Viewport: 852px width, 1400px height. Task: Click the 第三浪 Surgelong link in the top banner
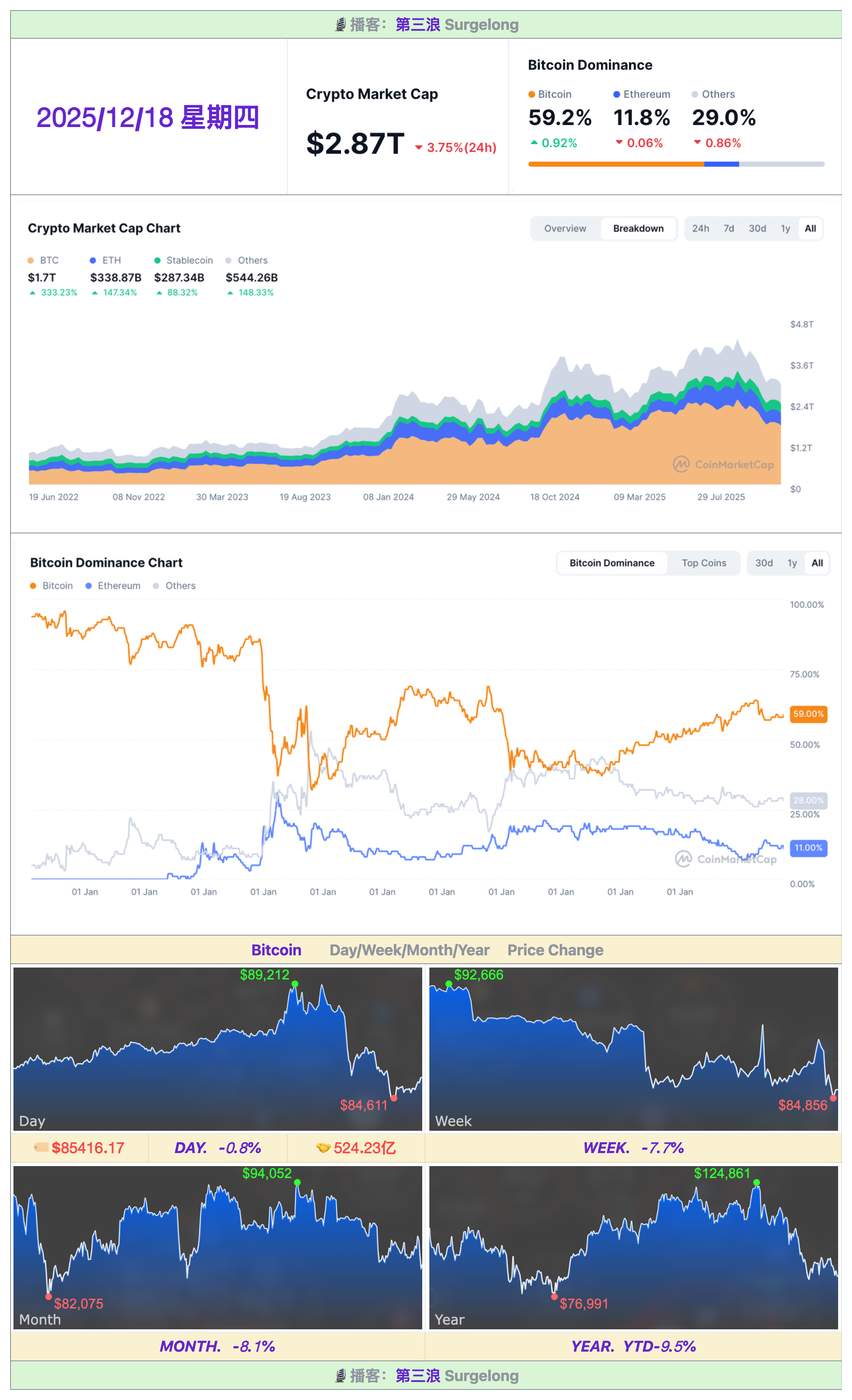click(x=457, y=24)
